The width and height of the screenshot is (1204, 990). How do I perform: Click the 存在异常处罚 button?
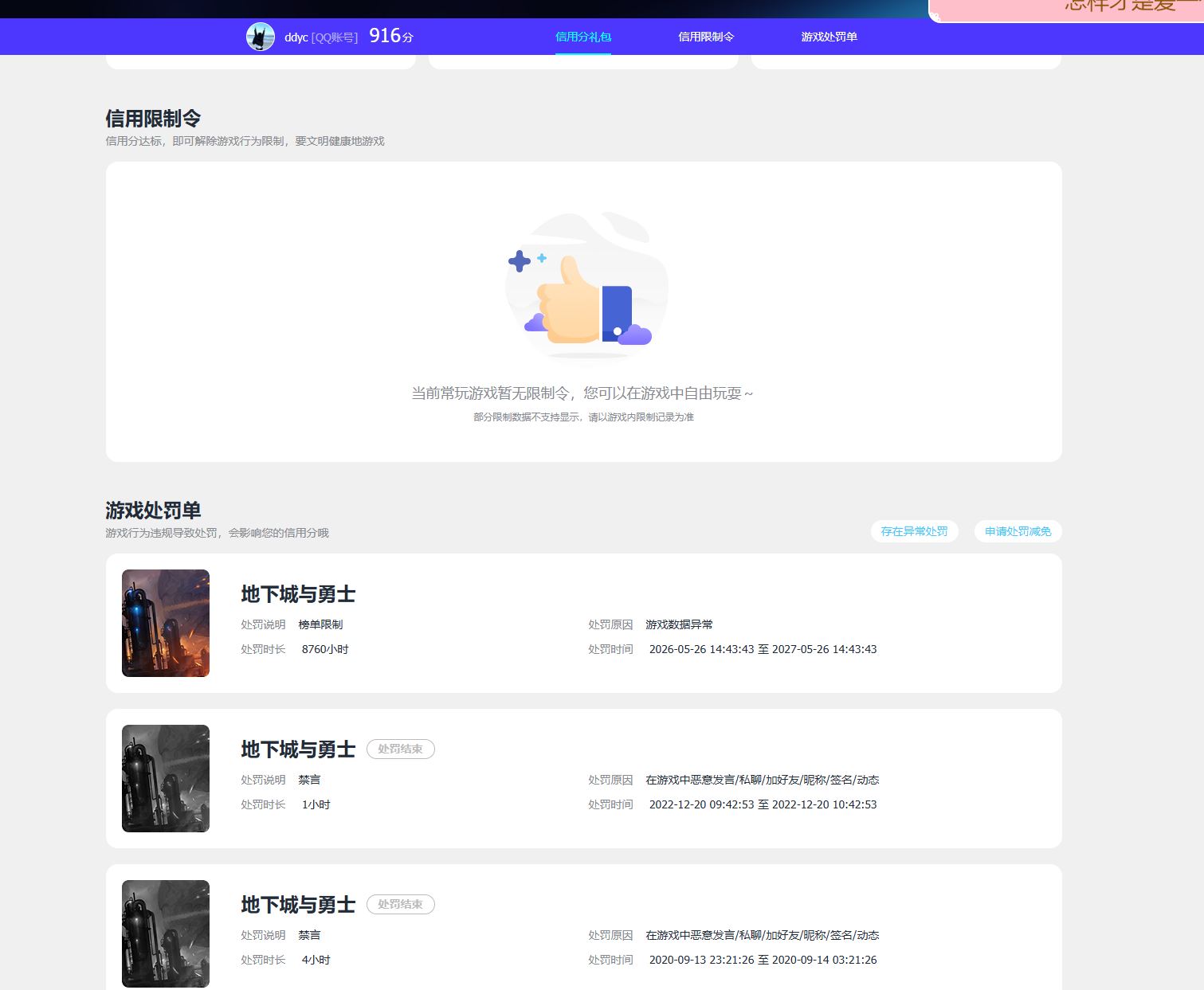coord(914,531)
